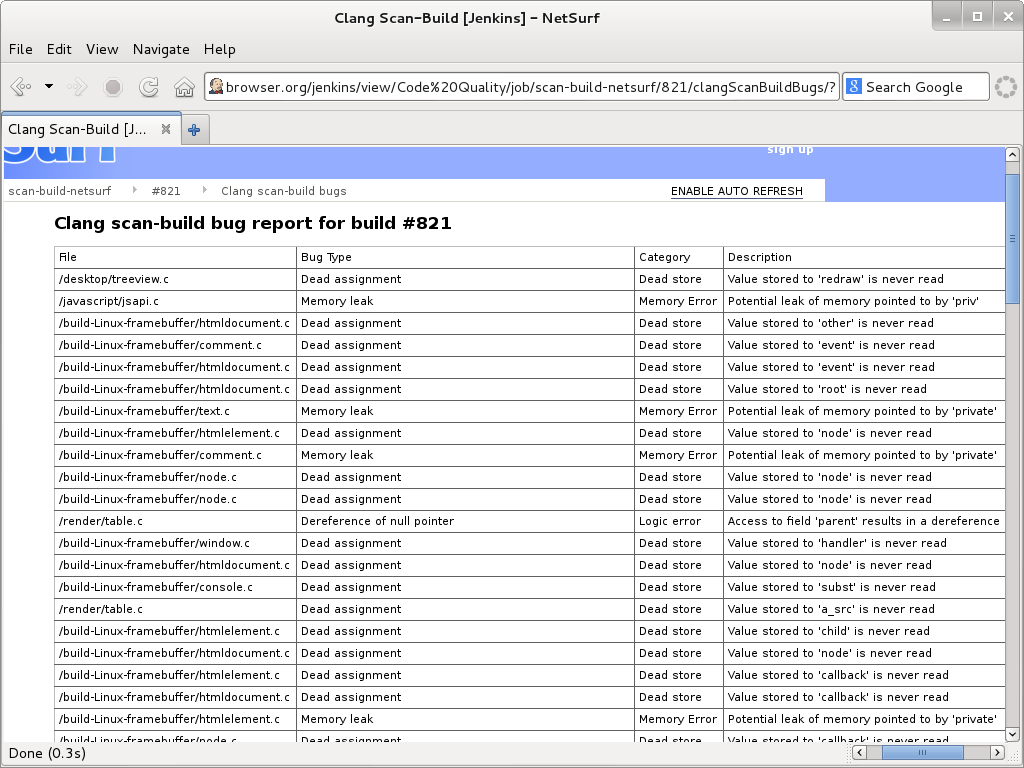Close the Clang Scan-Build tab
The height and width of the screenshot is (768, 1024).
pyautogui.click(x=166, y=129)
